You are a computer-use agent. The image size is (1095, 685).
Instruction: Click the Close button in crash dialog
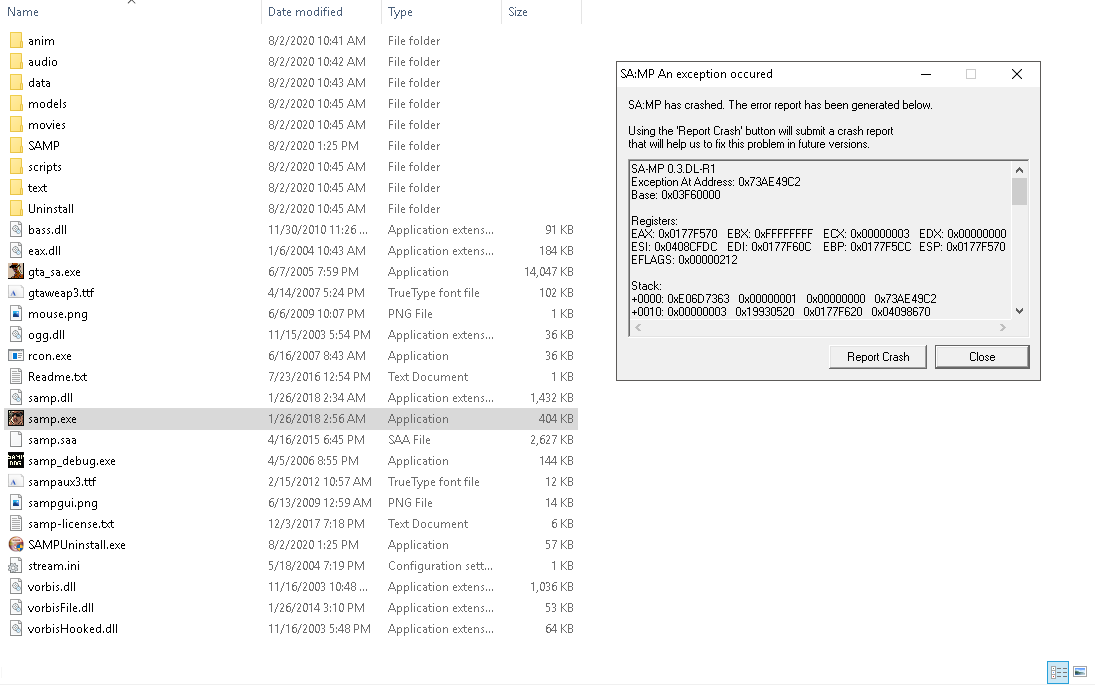click(x=982, y=357)
